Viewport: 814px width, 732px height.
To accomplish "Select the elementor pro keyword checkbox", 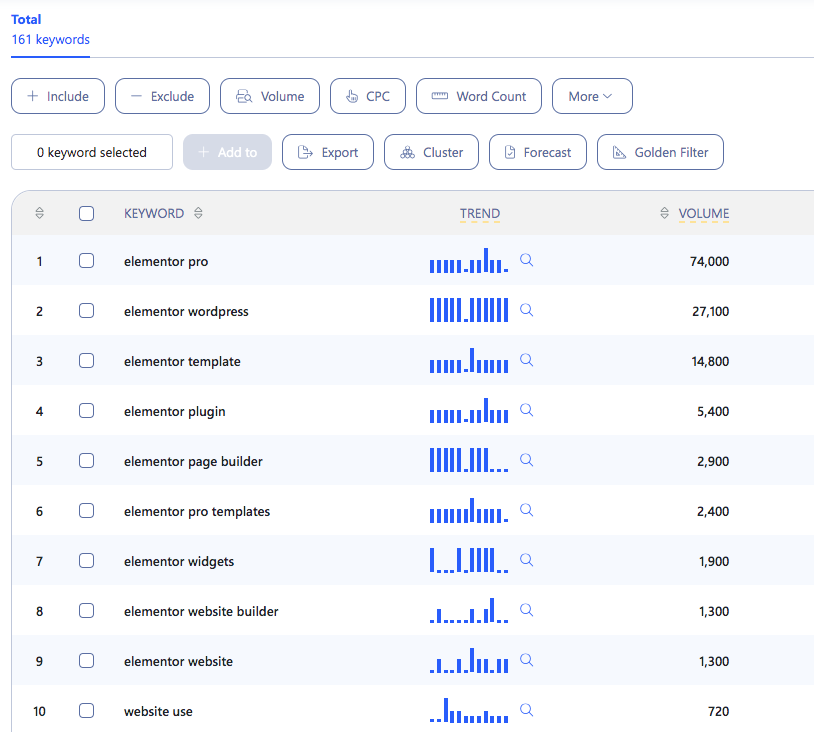I will pos(87,261).
